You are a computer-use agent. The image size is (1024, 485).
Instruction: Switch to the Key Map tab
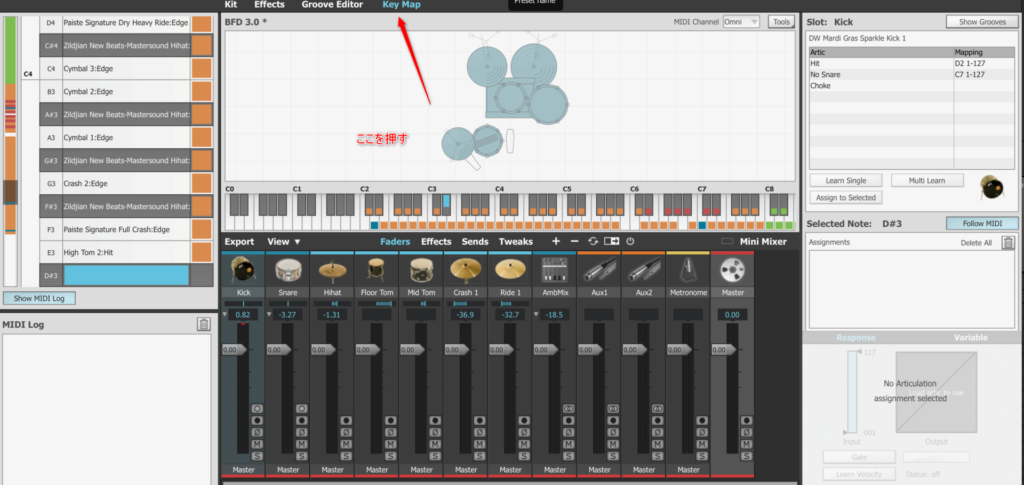click(x=401, y=5)
